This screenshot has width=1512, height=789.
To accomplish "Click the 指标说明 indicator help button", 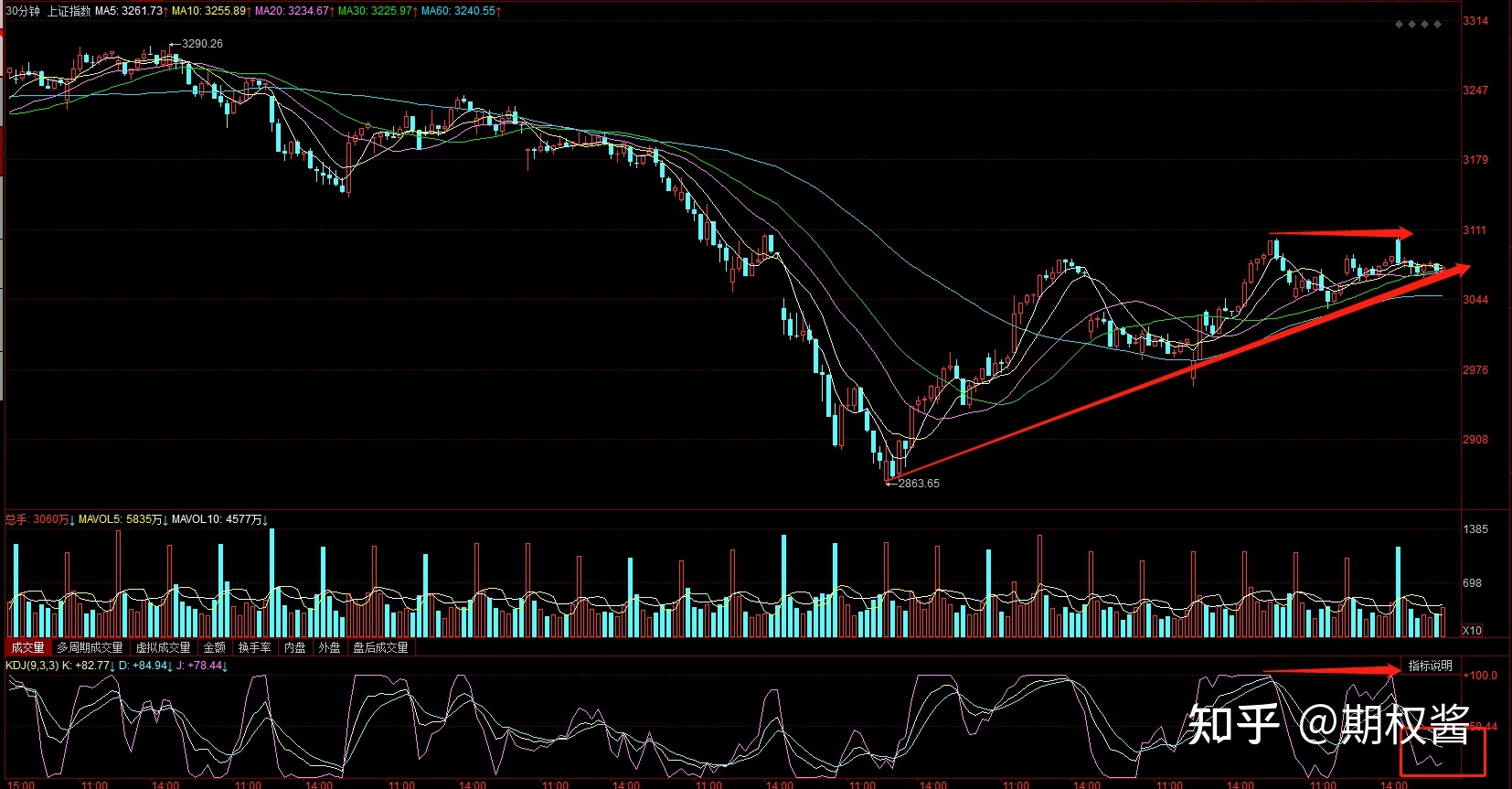I will coord(1430,666).
